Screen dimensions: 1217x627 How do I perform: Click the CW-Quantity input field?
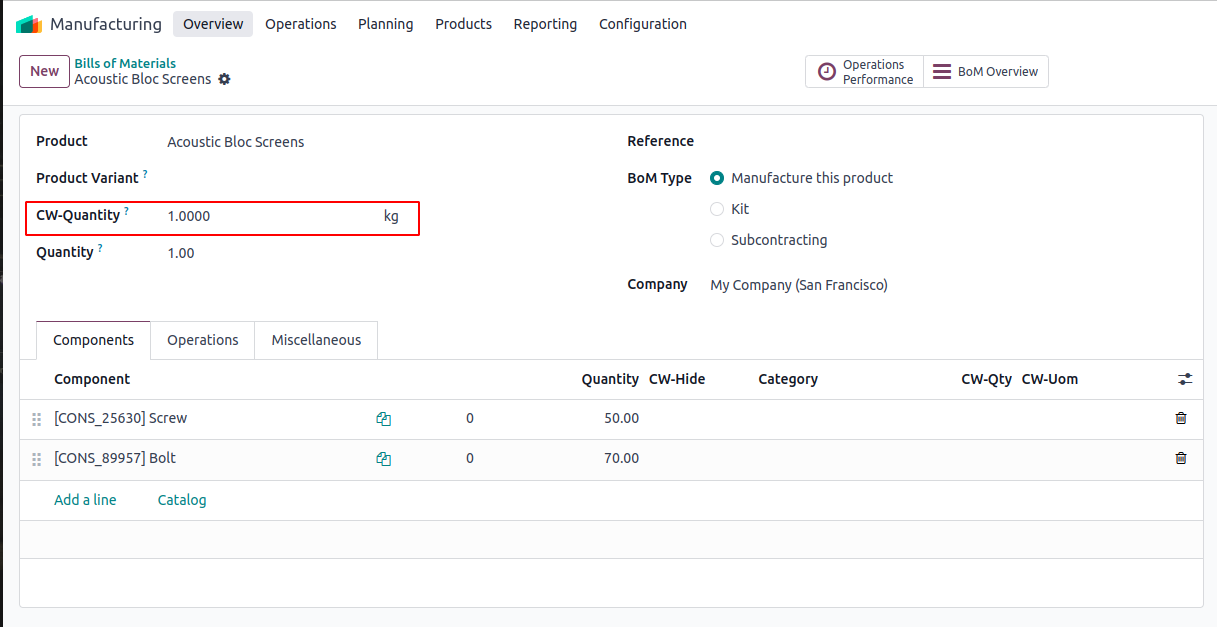tap(270, 216)
